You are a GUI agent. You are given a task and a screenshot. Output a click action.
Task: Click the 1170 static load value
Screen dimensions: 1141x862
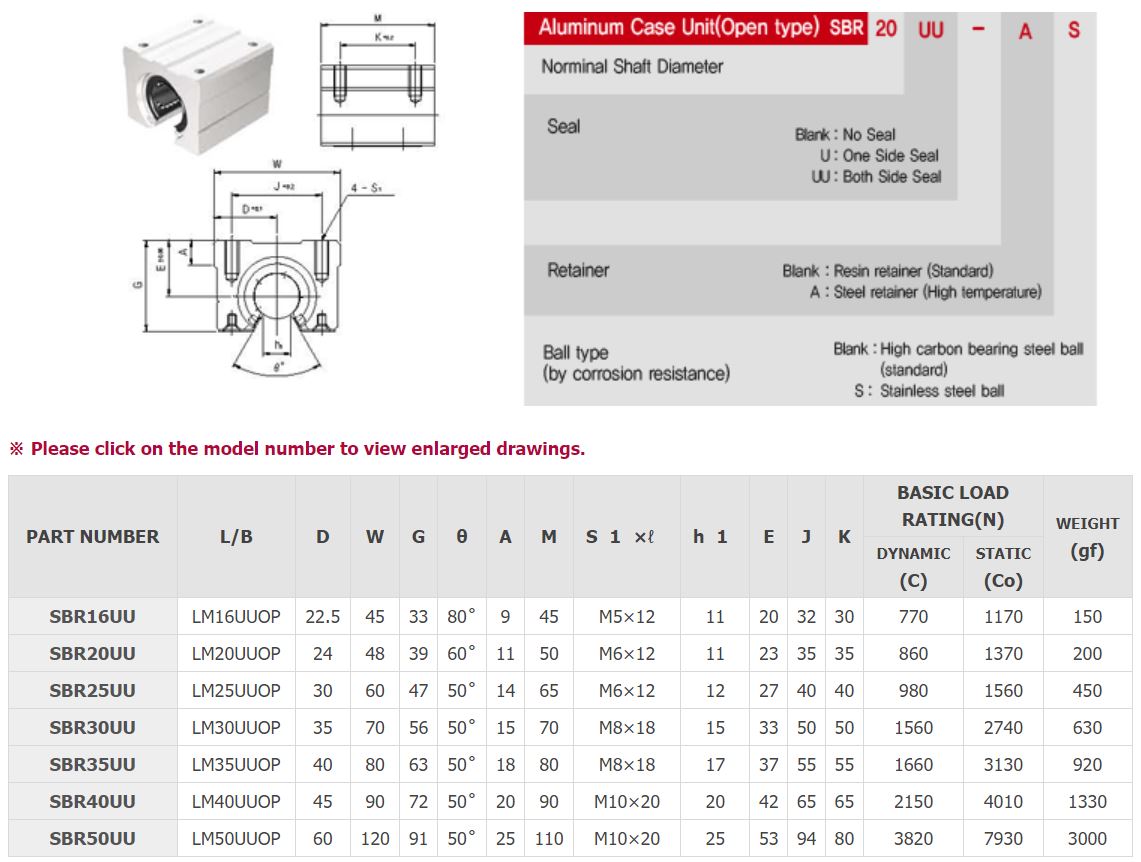[1003, 617]
